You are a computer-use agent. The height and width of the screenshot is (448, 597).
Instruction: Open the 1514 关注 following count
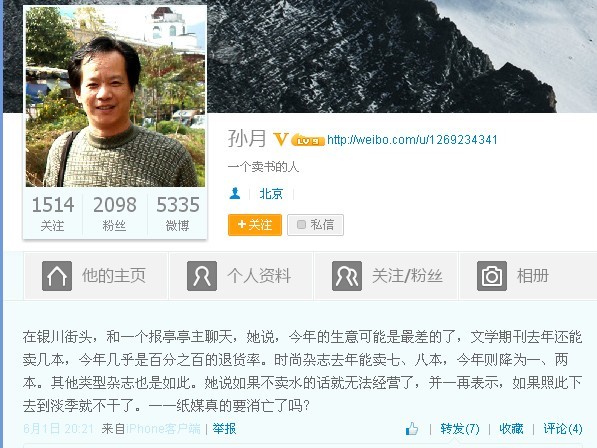tap(53, 213)
